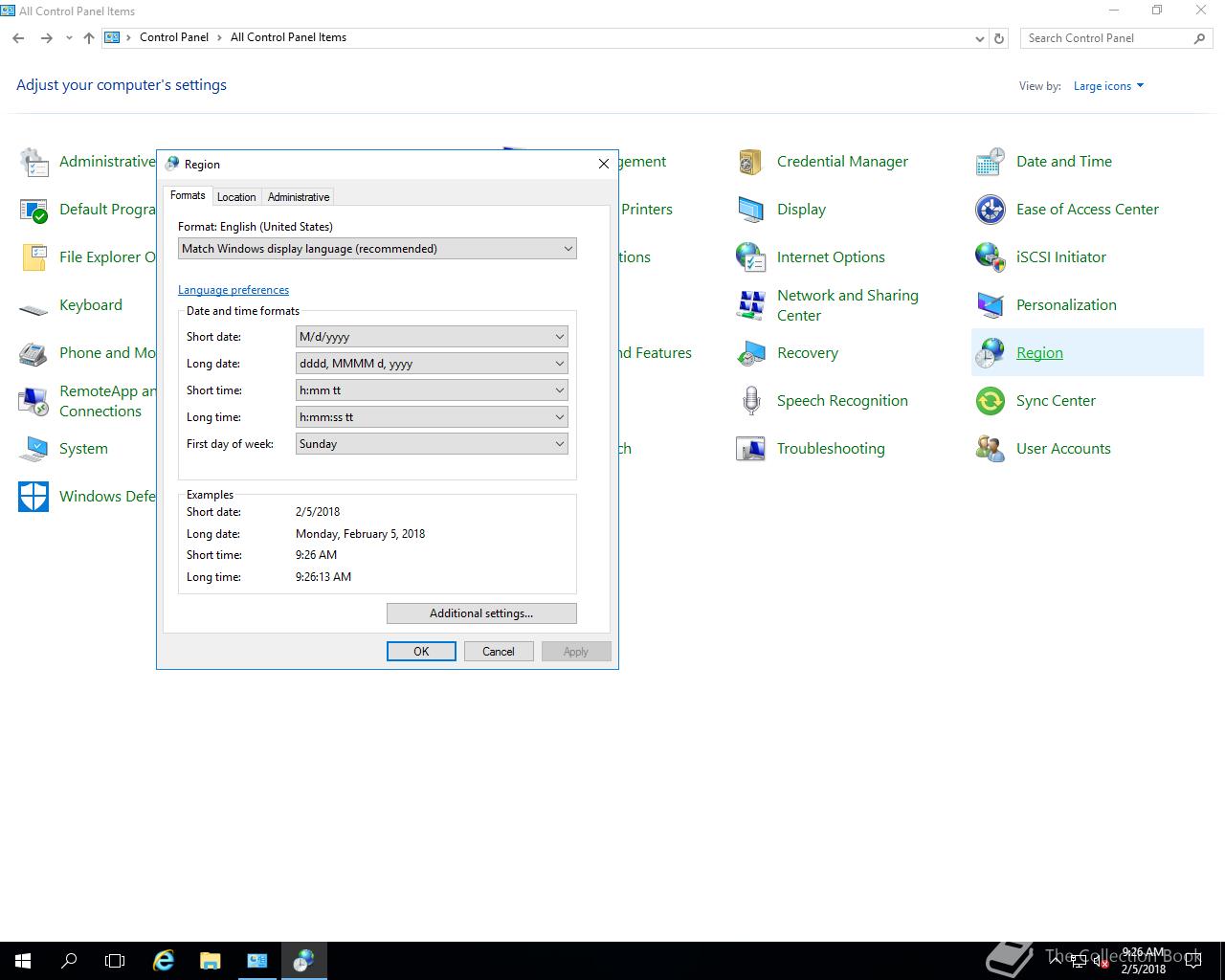The image size is (1225, 980).
Task: Click All Control Panel Items breadcrumb
Action: point(288,37)
